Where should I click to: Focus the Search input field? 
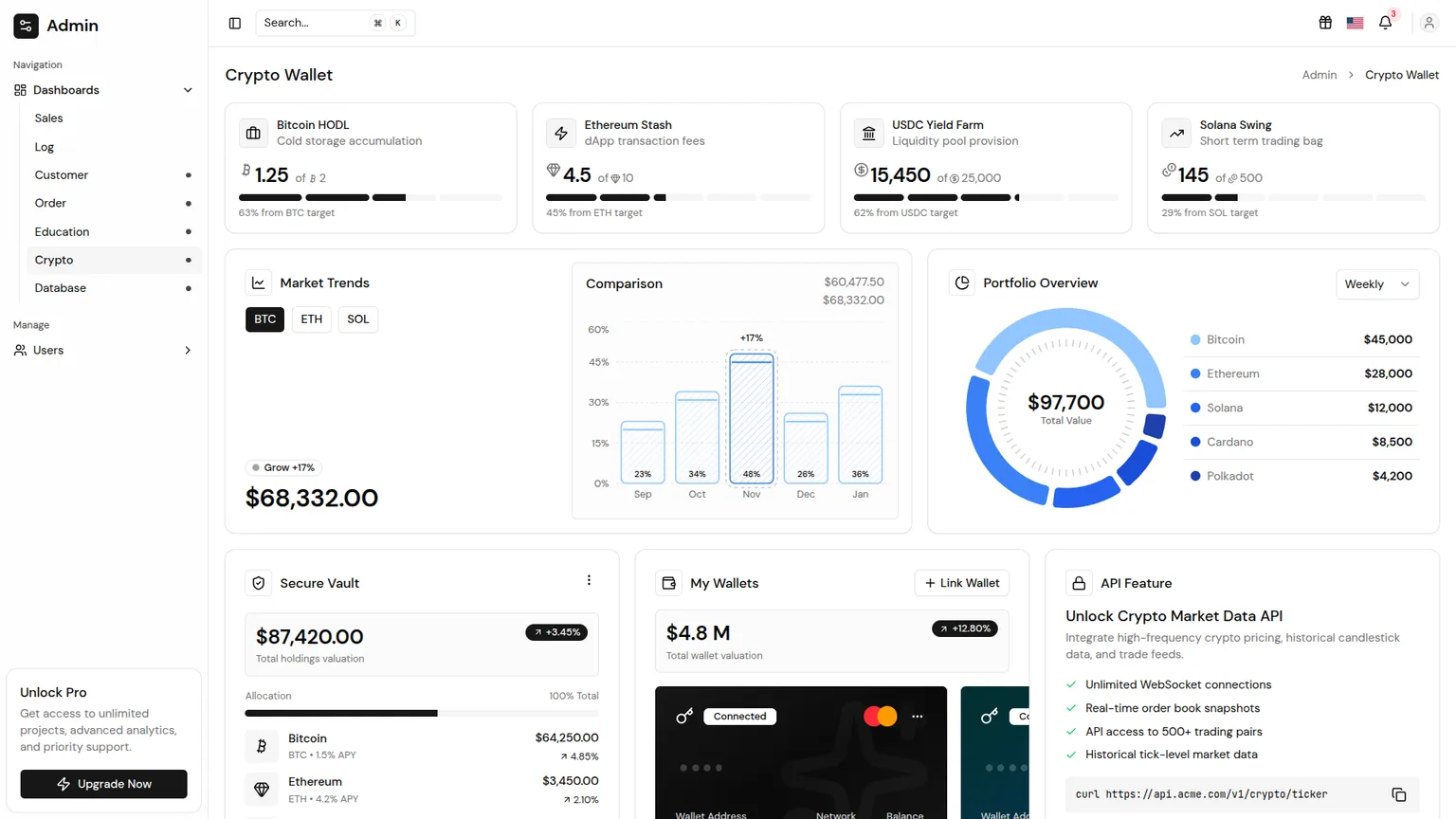(x=335, y=23)
